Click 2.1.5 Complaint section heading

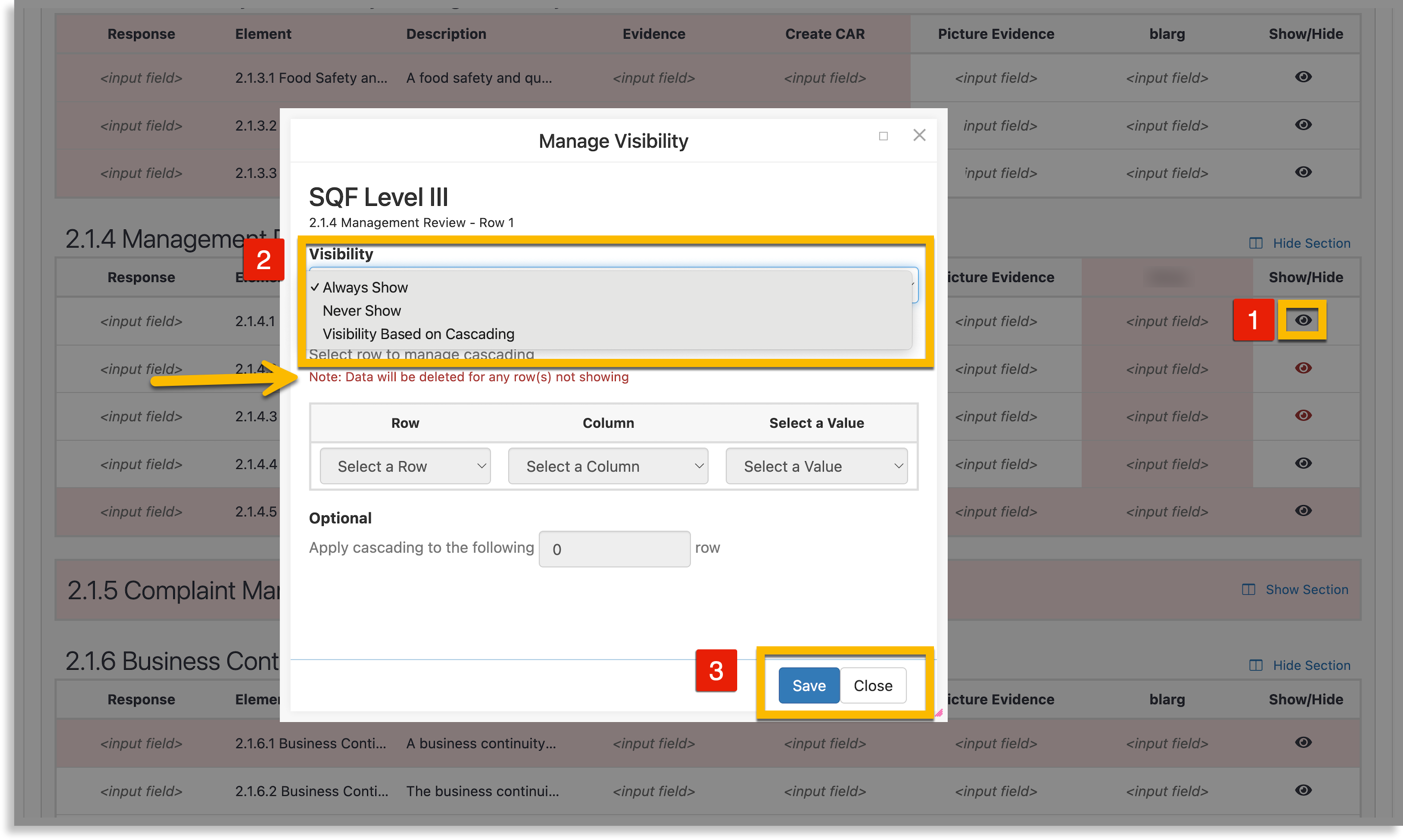[x=173, y=590]
